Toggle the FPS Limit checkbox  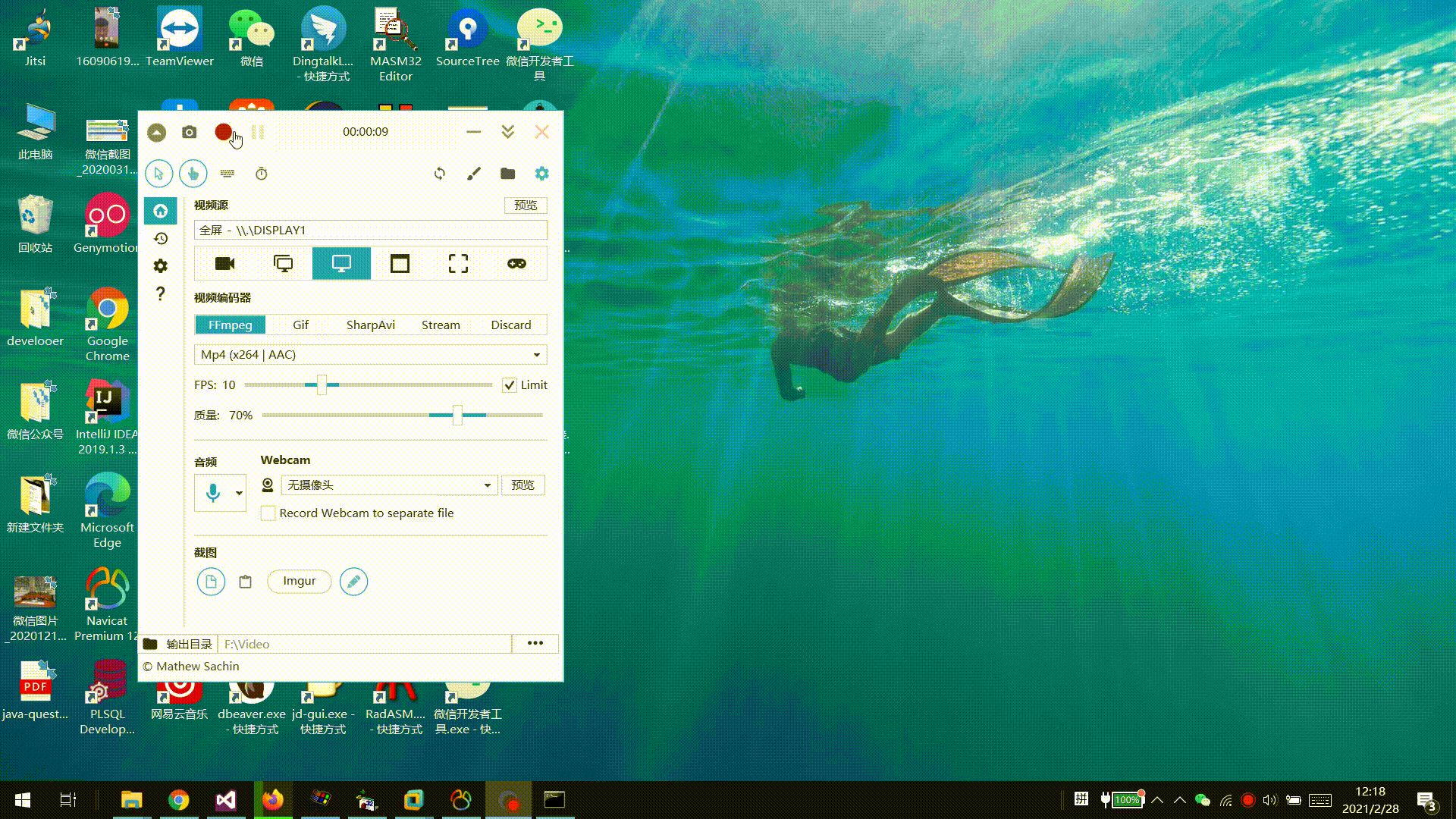510,385
